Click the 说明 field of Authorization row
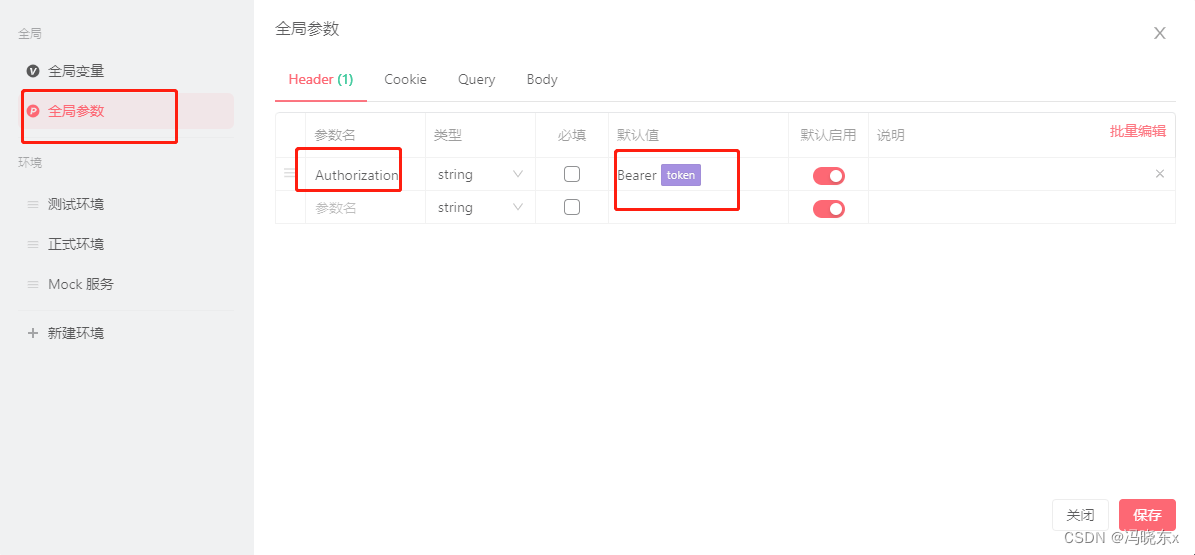 1010,175
